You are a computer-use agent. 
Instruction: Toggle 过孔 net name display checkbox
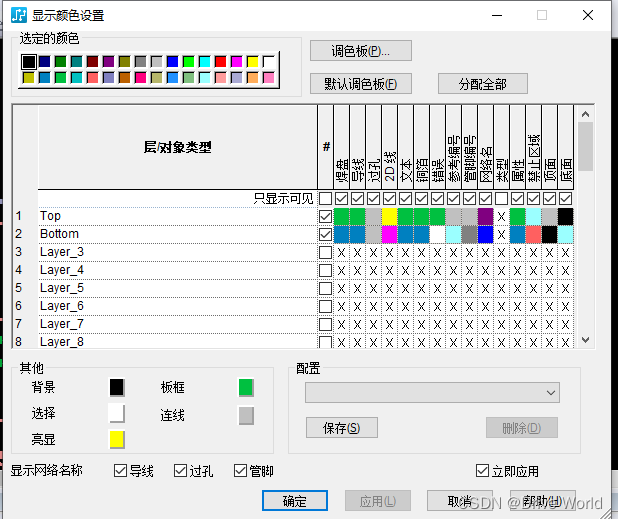(x=180, y=470)
